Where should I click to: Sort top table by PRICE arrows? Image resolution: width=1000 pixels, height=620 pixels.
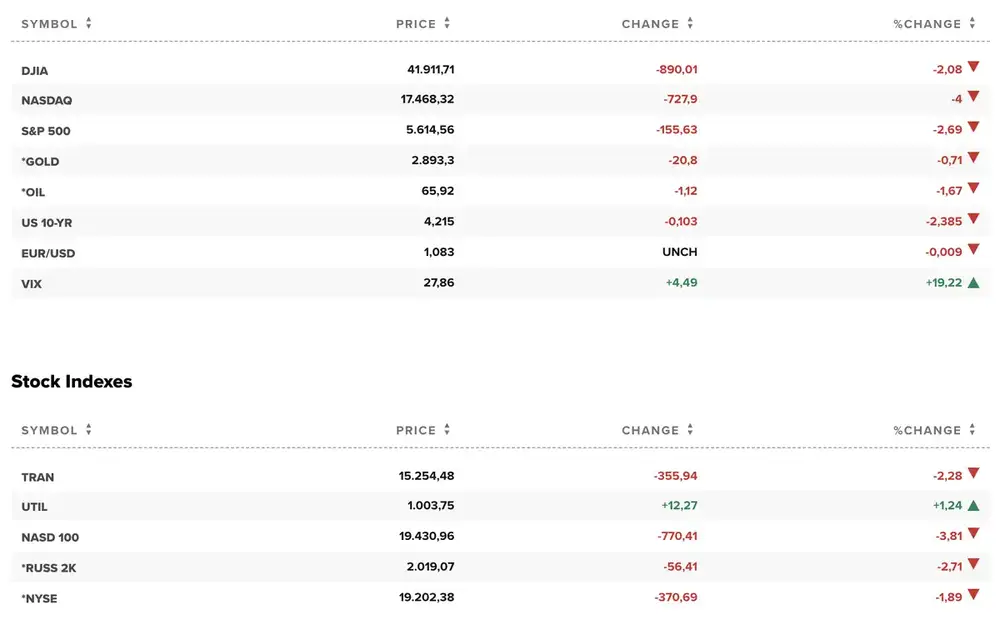(447, 23)
